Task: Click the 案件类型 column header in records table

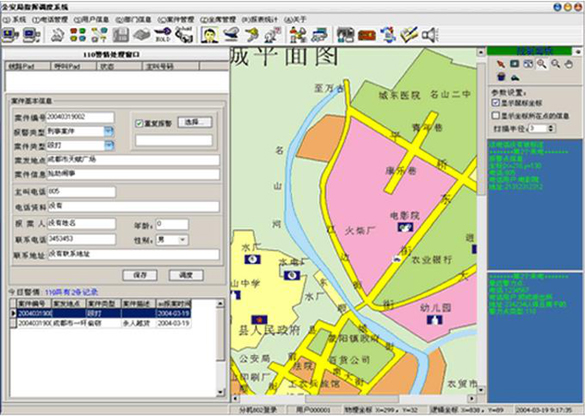Action: 103,303
